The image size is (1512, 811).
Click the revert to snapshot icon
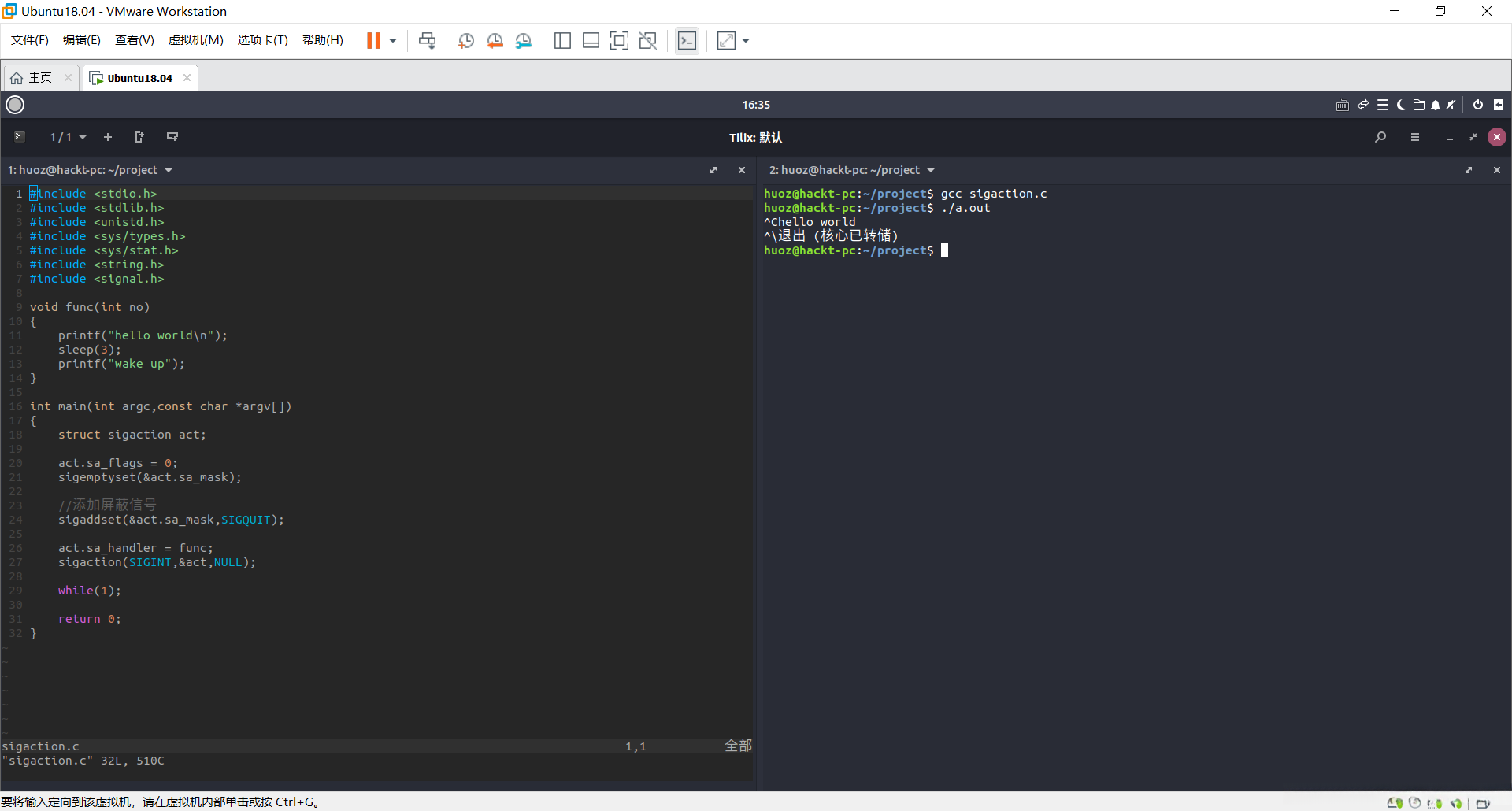click(x=495, y=41)
